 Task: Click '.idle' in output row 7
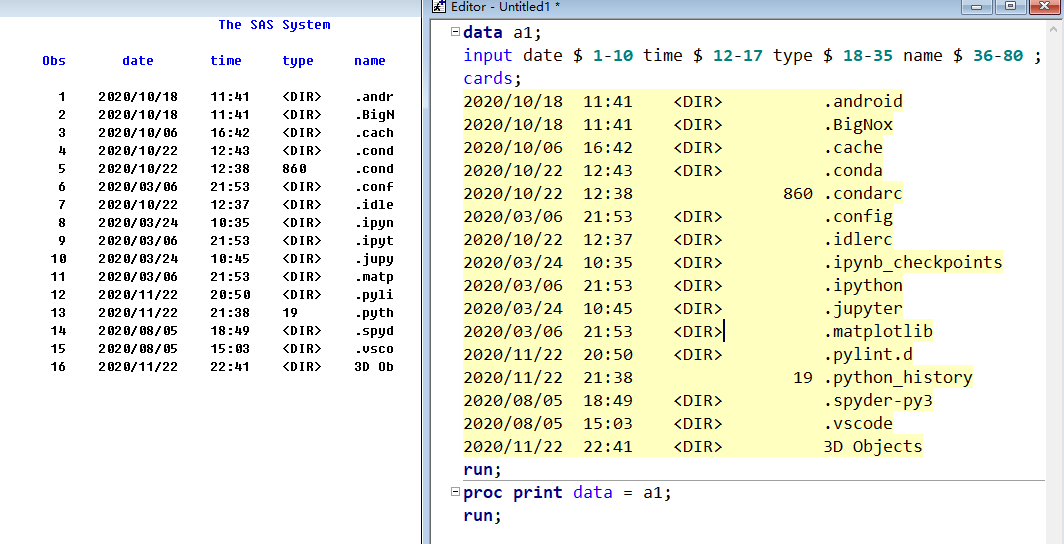(x=374, y=205)
